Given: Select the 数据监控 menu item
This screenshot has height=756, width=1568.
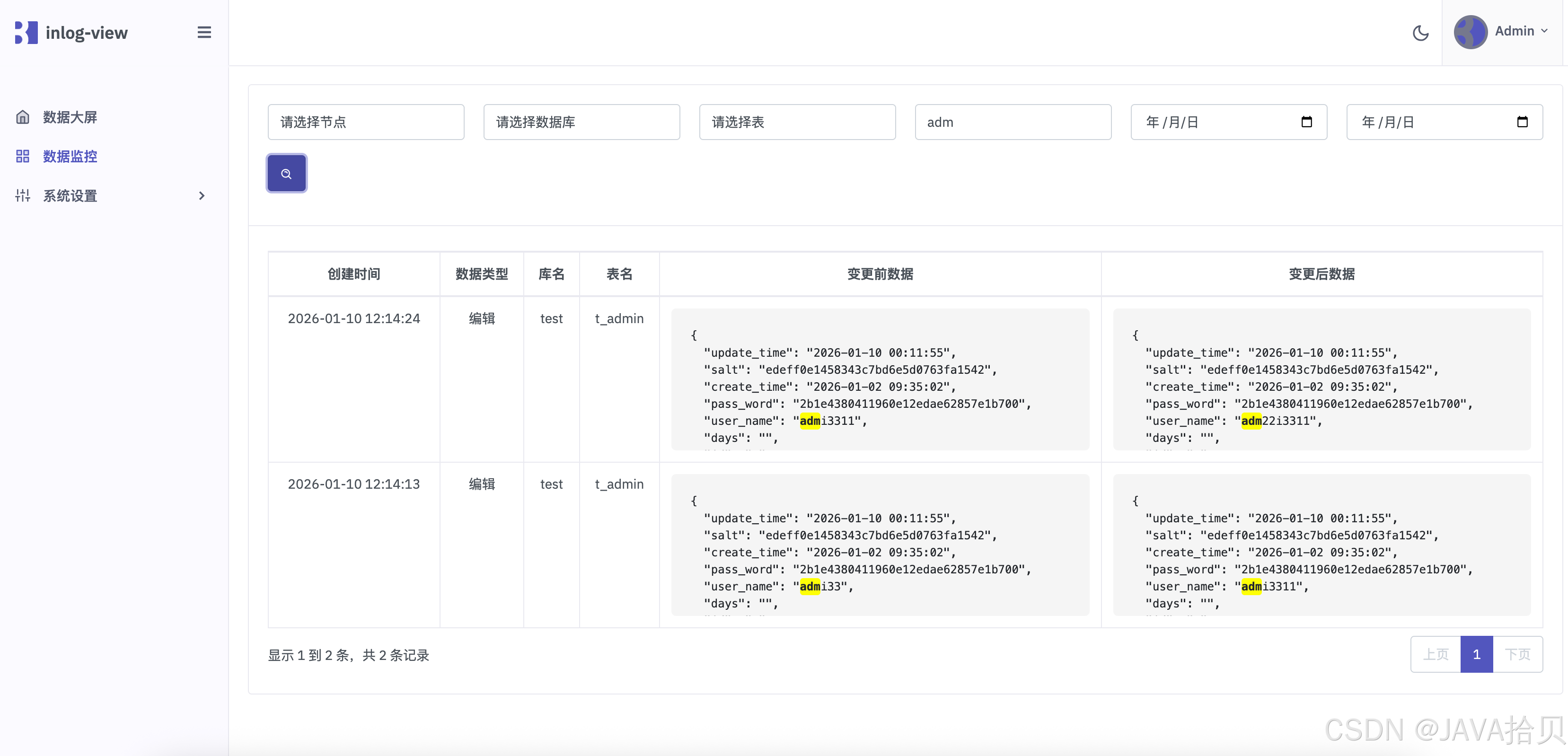Looking at the screenshot, I should click(70, 157).
